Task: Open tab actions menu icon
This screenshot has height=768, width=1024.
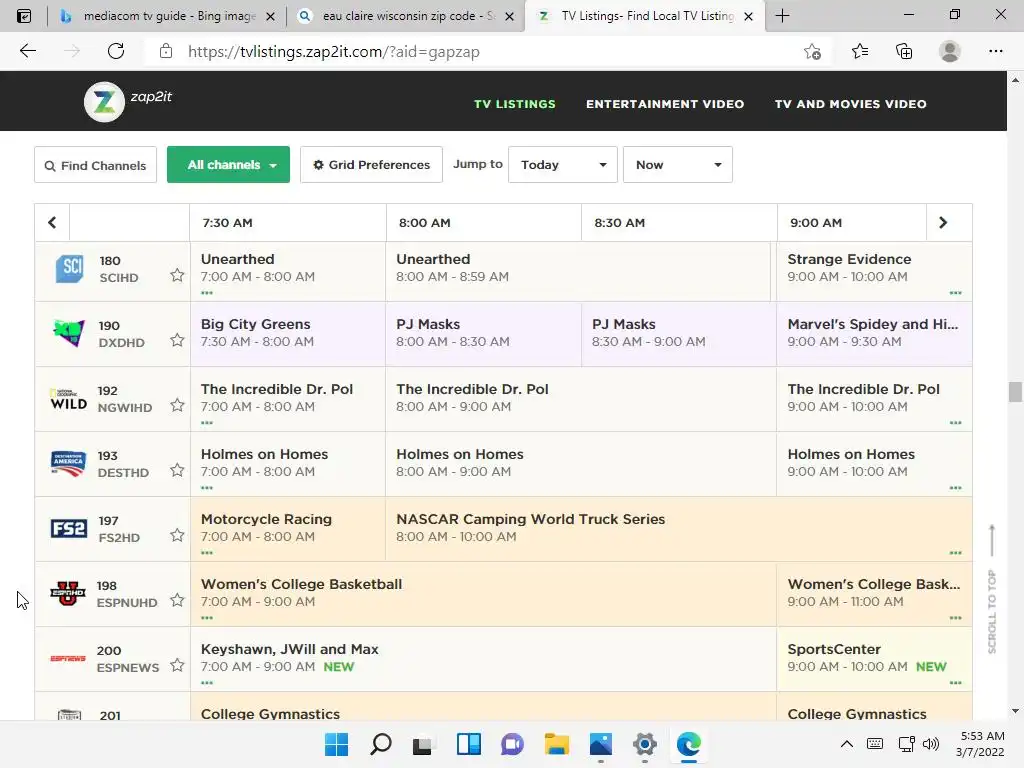Action: 24,16
